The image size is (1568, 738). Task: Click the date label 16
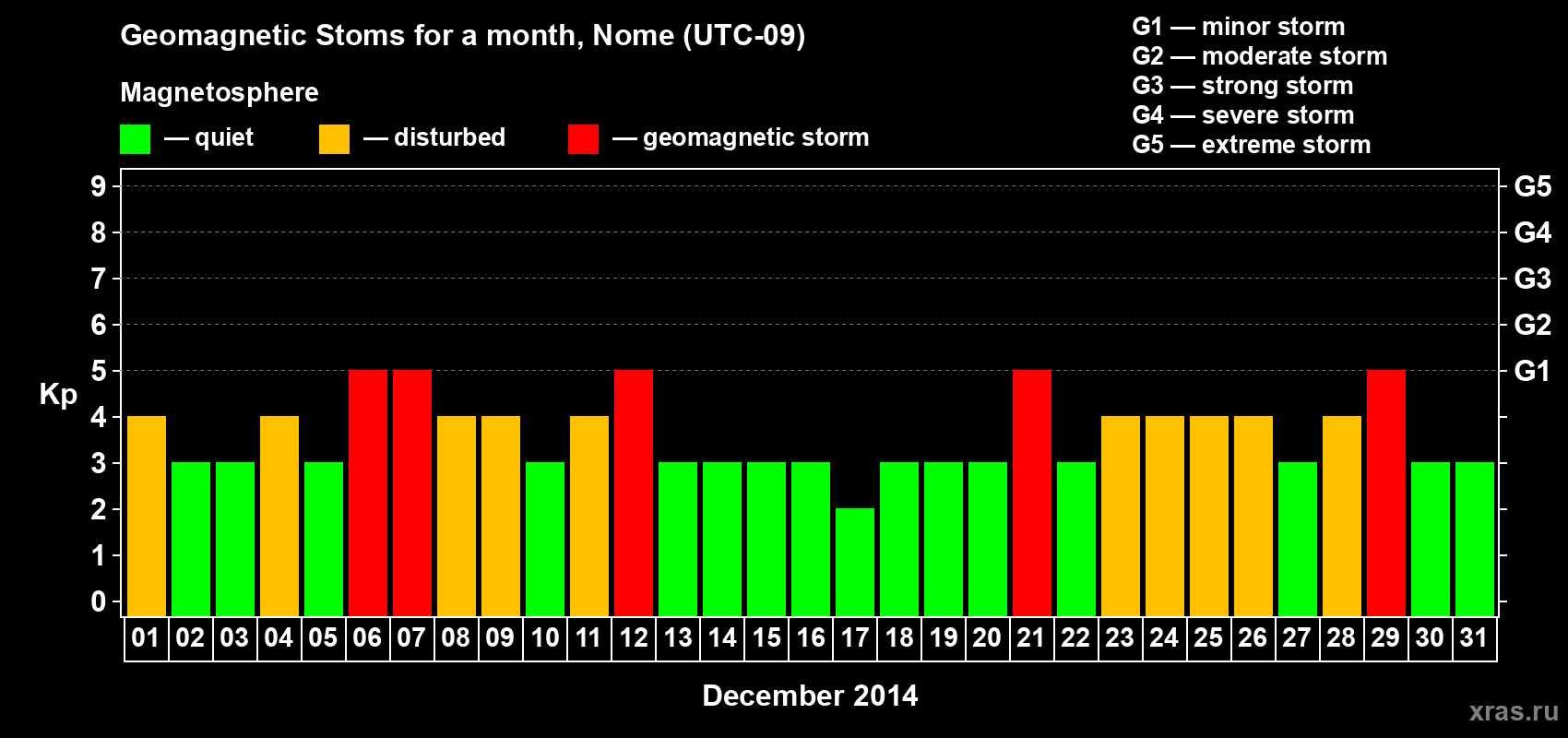click(x=810, y=637)
